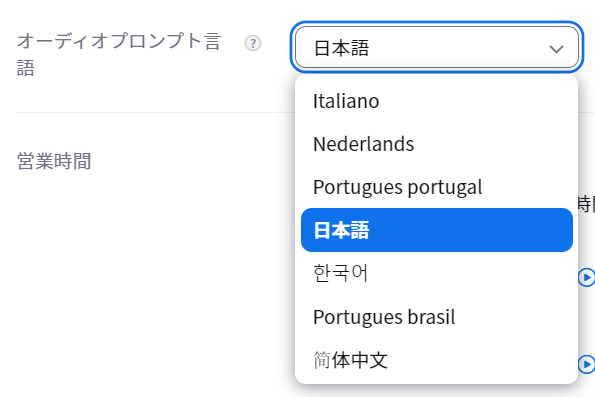This screenshot has width=595, height=397.
Task: Click the wrapped 語 character of the label
Action: click(x=26, y=68)
